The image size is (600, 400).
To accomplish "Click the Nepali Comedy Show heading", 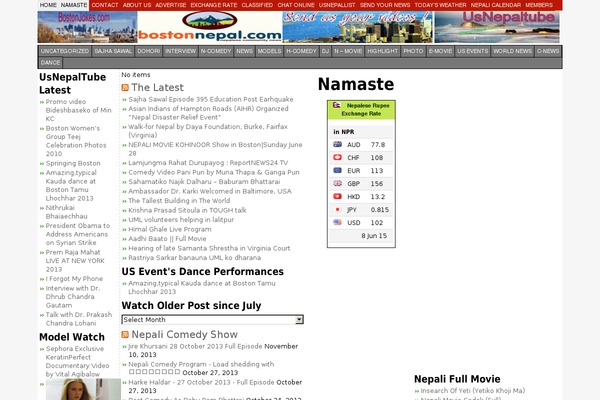I will pyautogui.click(x=184, y=335).
